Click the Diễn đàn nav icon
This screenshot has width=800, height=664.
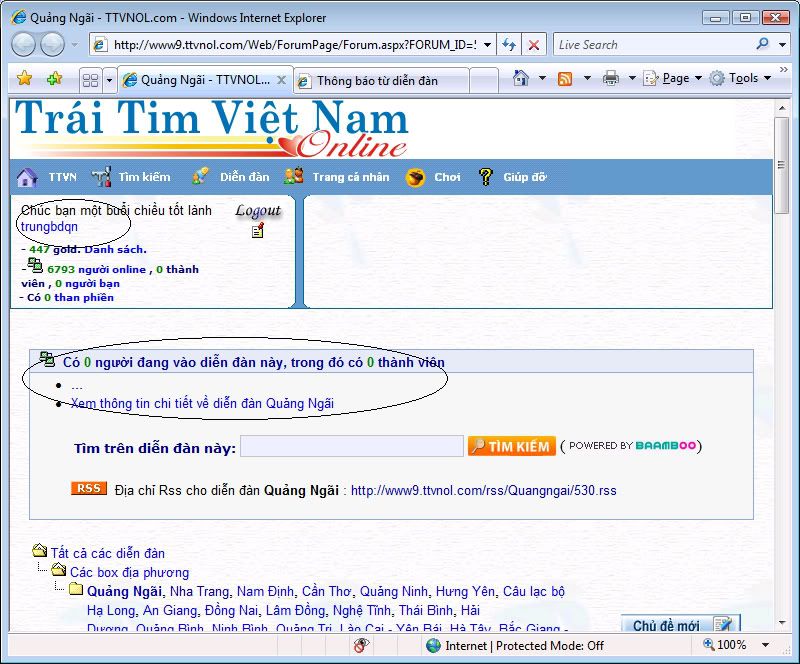(x=200, y=176)
